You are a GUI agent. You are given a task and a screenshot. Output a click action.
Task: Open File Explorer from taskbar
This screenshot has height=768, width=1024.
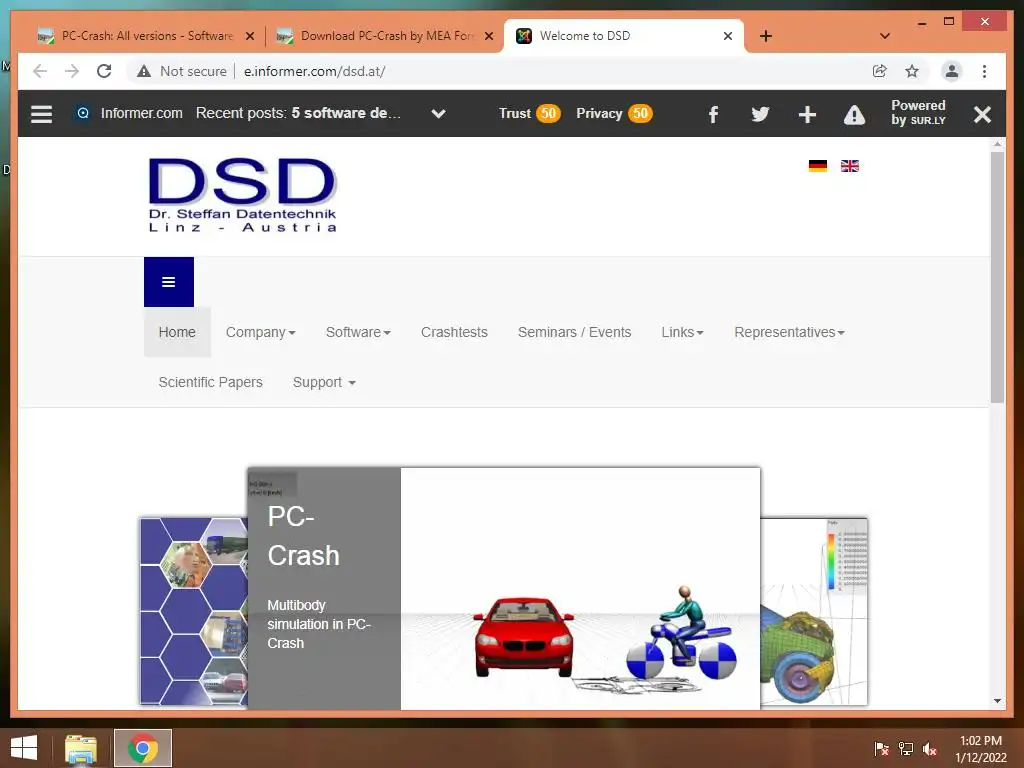click(x=80, y=748)
